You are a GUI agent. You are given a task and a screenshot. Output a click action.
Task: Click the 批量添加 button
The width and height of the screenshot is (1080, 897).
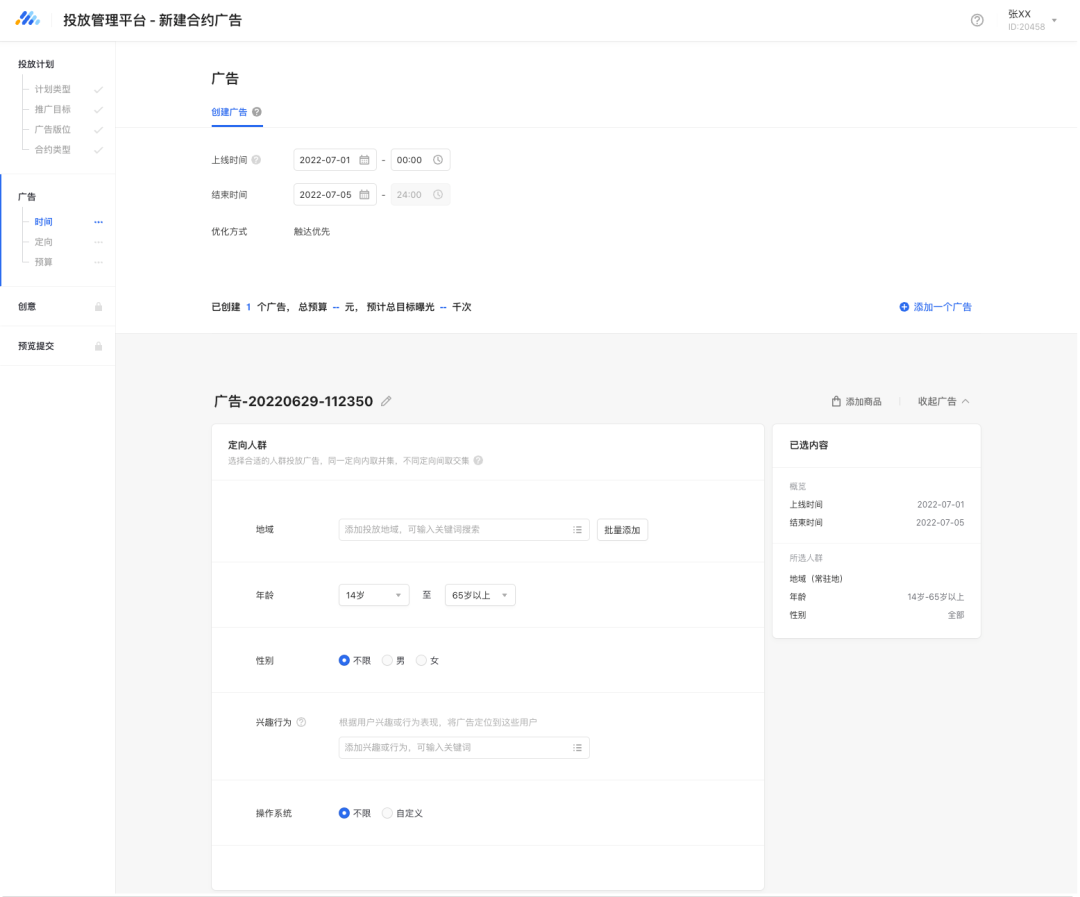[x=622, y=530]
